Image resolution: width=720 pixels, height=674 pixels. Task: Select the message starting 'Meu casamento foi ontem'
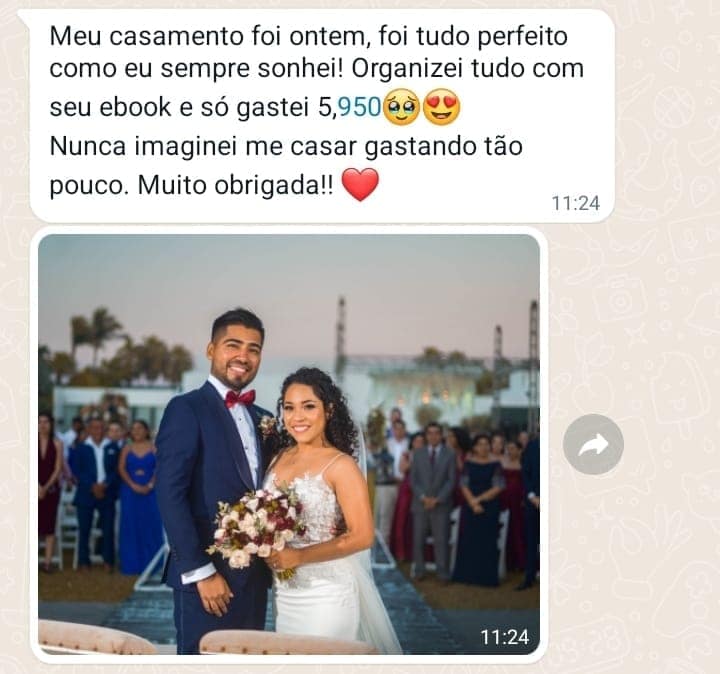coord(322,116)
